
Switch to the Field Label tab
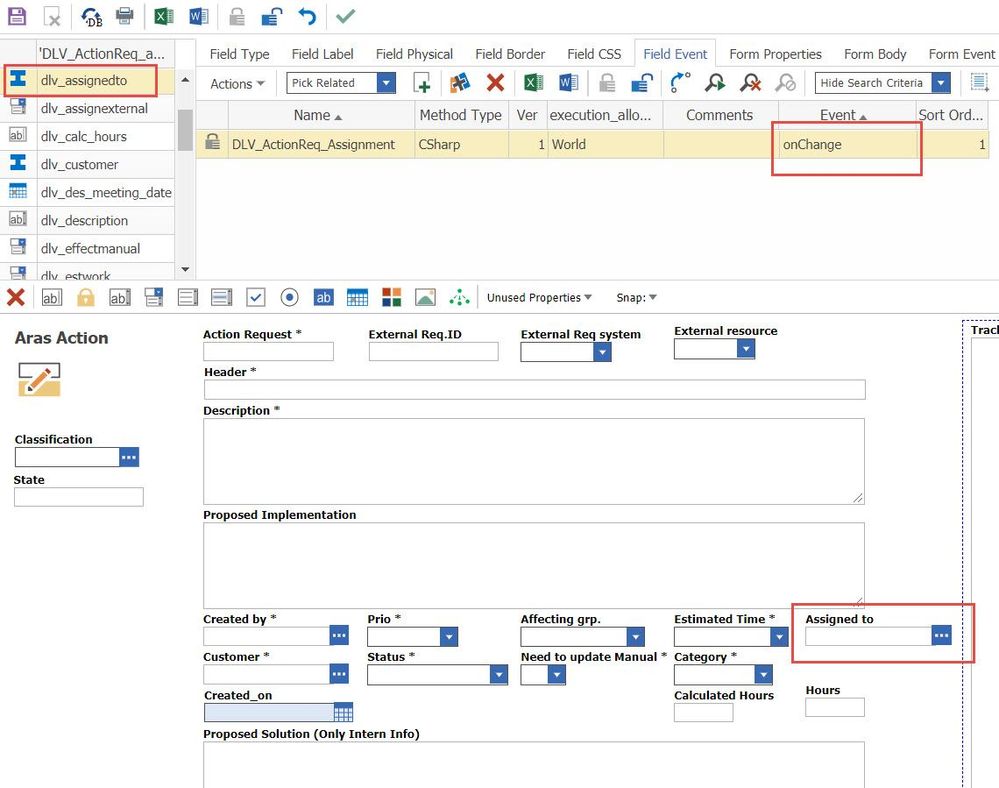click(322, 54)
